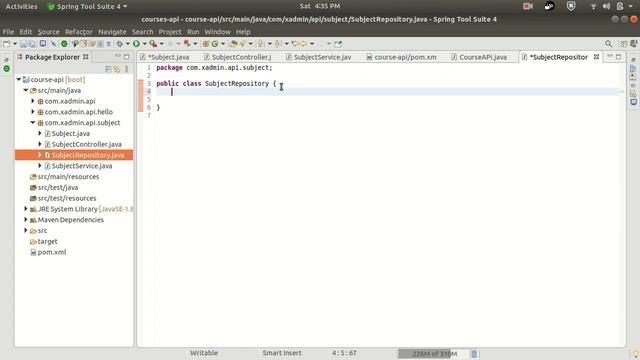Click the Open Type toolbar icon
Image resolution: width=640 pixels, height=360 pixels.
coord(233,44)
